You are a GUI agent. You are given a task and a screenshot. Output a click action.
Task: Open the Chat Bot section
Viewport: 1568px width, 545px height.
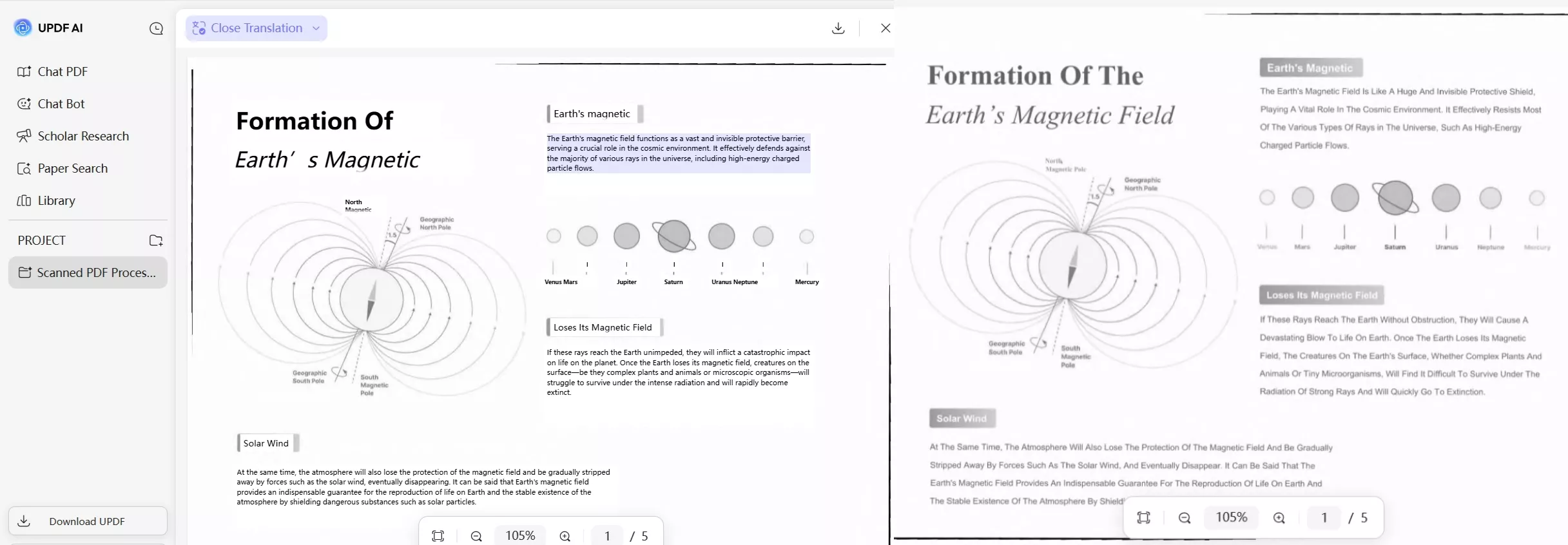click(52, 104)
